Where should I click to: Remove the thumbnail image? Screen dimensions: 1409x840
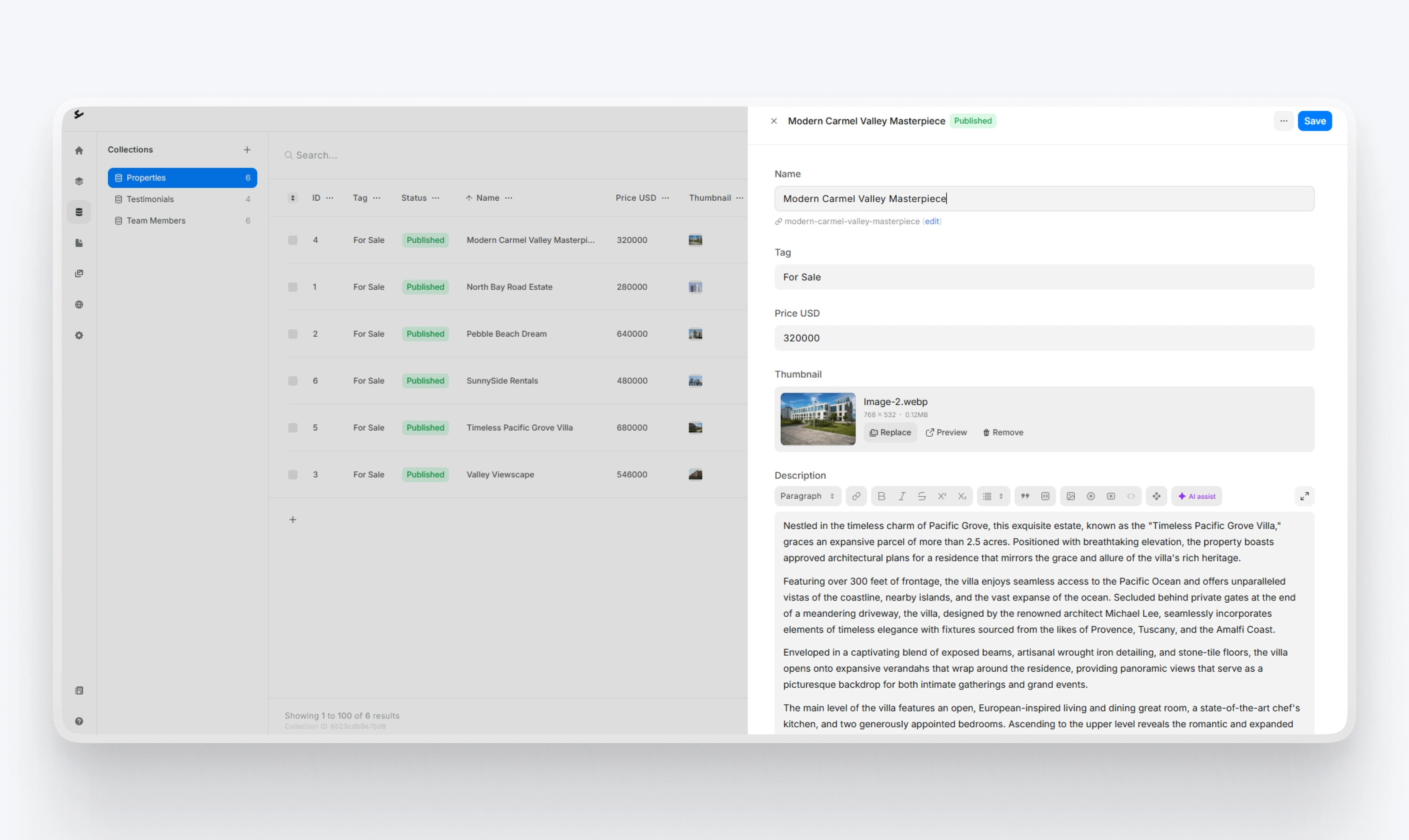[1003, 433]
